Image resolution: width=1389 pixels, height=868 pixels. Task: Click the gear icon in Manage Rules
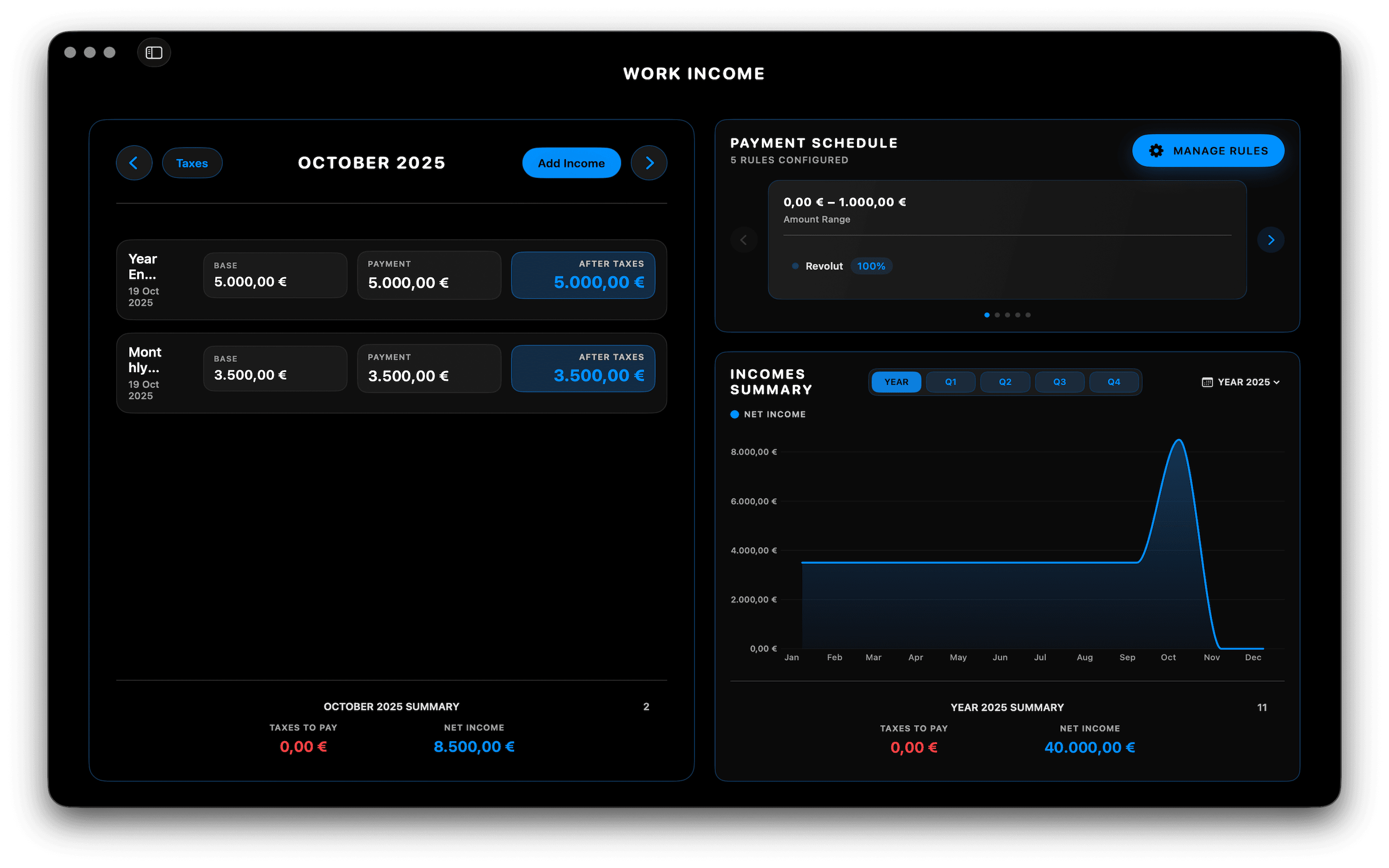coord(1156,150)
